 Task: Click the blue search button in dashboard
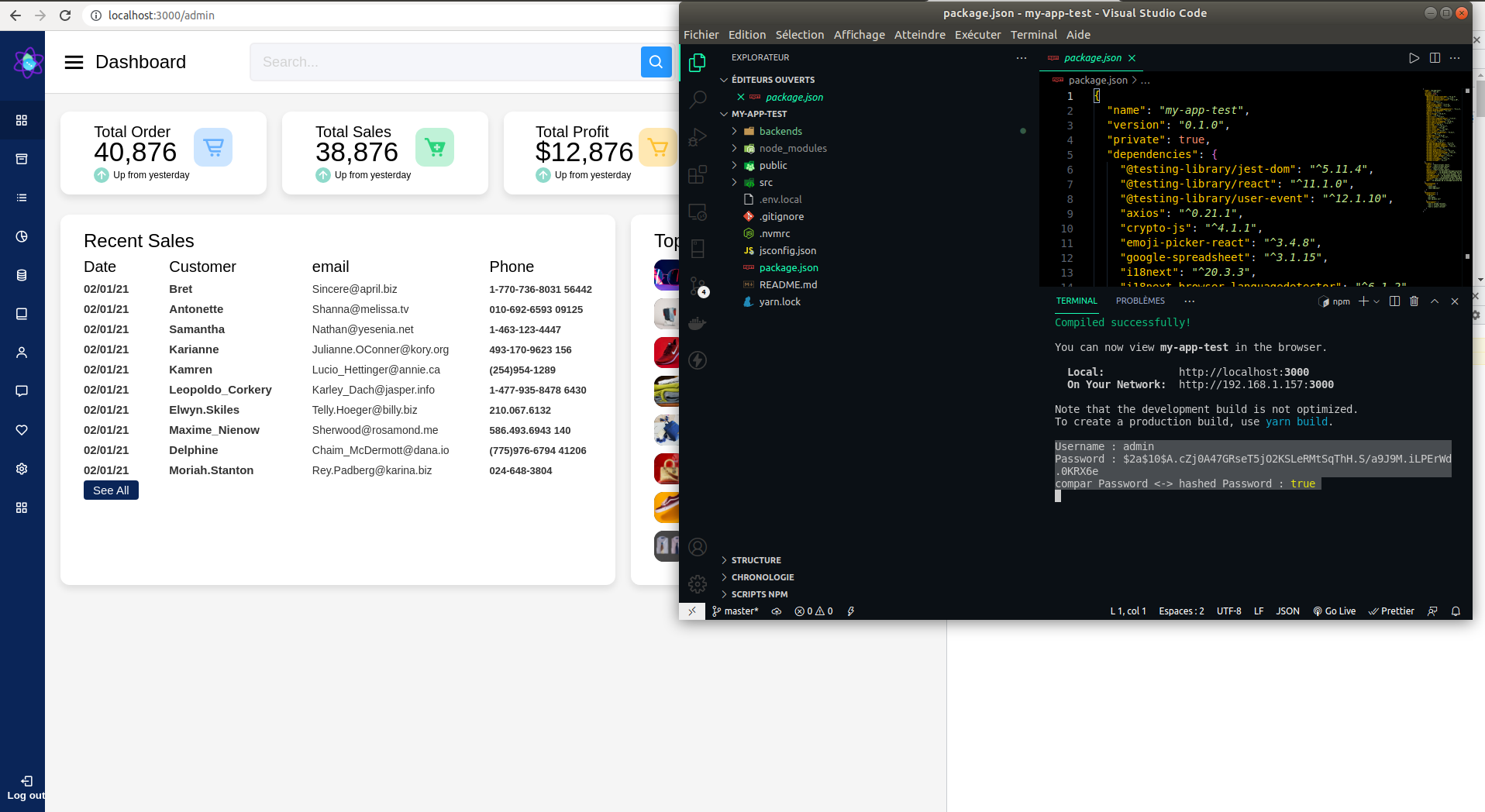coord(656,62)
